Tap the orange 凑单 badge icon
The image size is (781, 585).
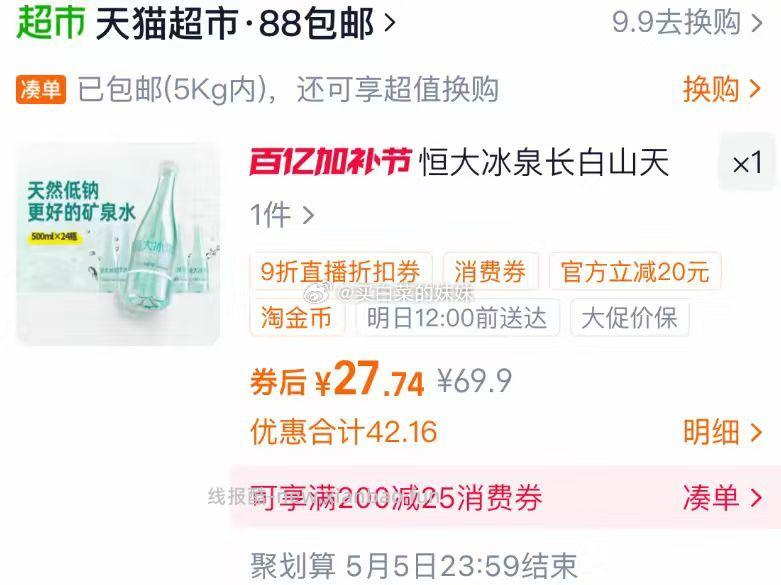point(41,90)
